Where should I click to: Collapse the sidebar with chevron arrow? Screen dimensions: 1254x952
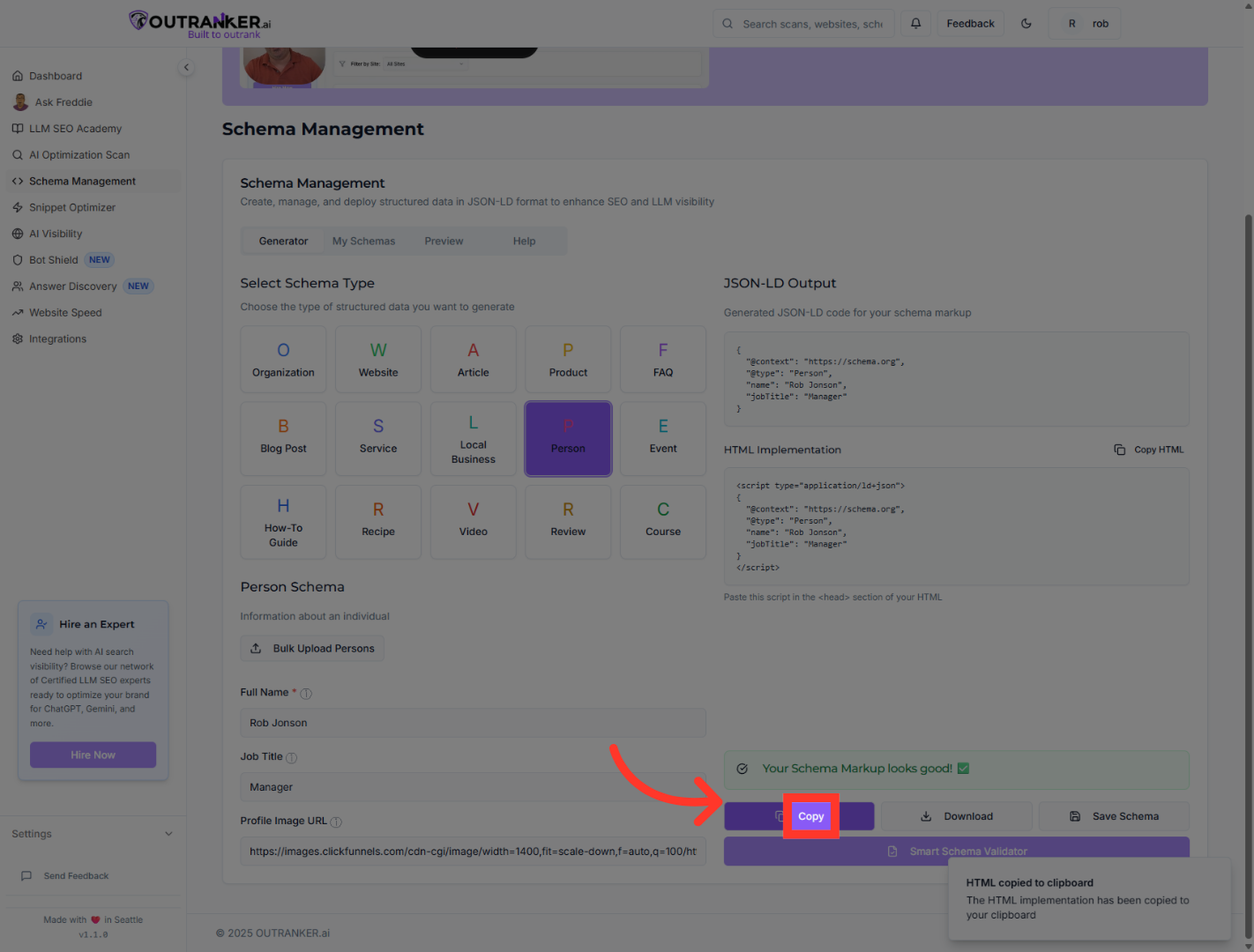[x=186, y=68]
